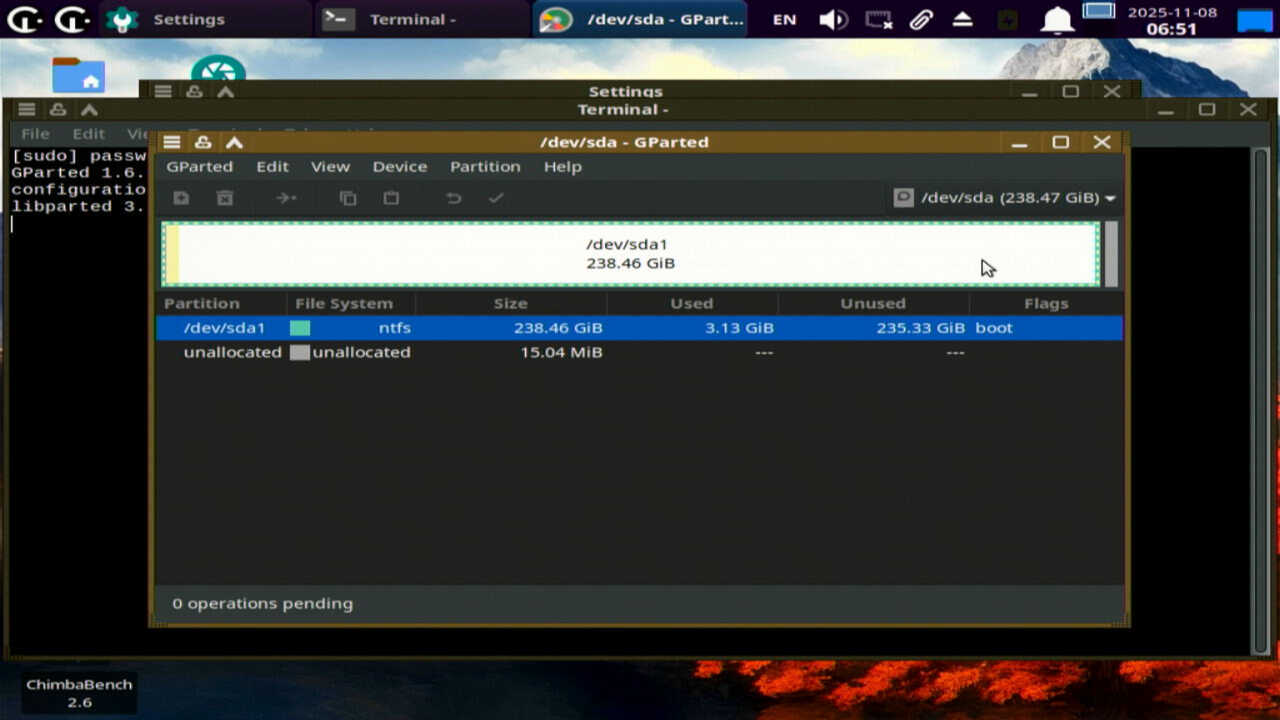Open the window menu icon of Terminal window
Viewport: 1280px width, 720px height.
27,109
